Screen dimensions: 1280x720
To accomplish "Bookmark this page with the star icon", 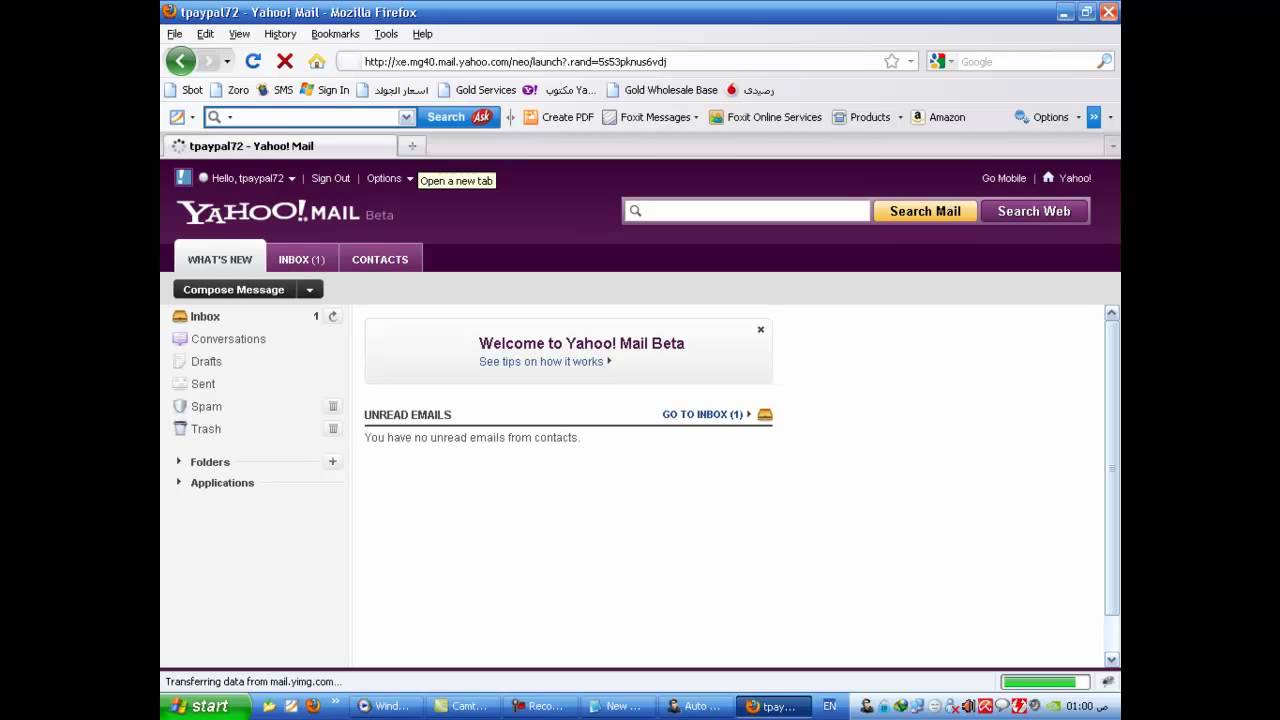I will pos(891,61).
